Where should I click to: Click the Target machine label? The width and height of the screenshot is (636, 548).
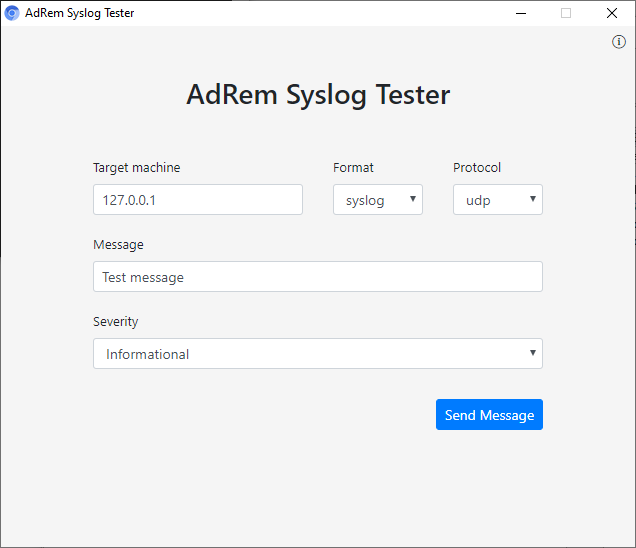click(x=137, y=168)
